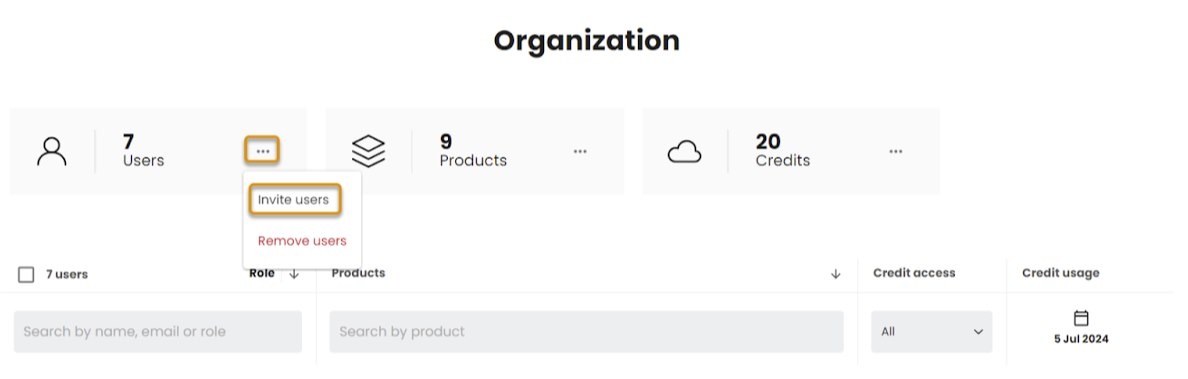Screen dimensions: 1188x379
Task: Click the 9 Products count
Action: (x=473, y=151)
